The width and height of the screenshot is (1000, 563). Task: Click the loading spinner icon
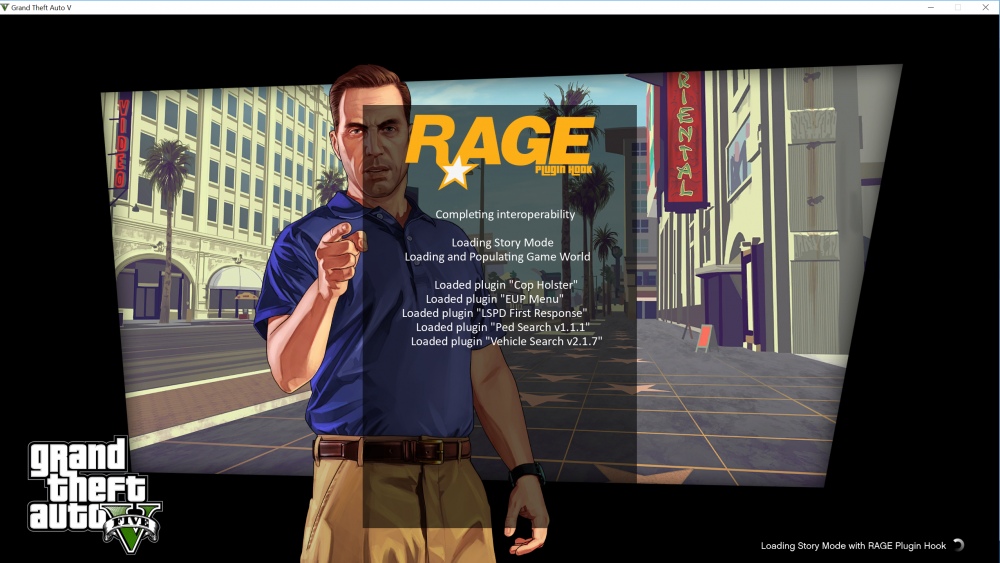coord(959,545)
